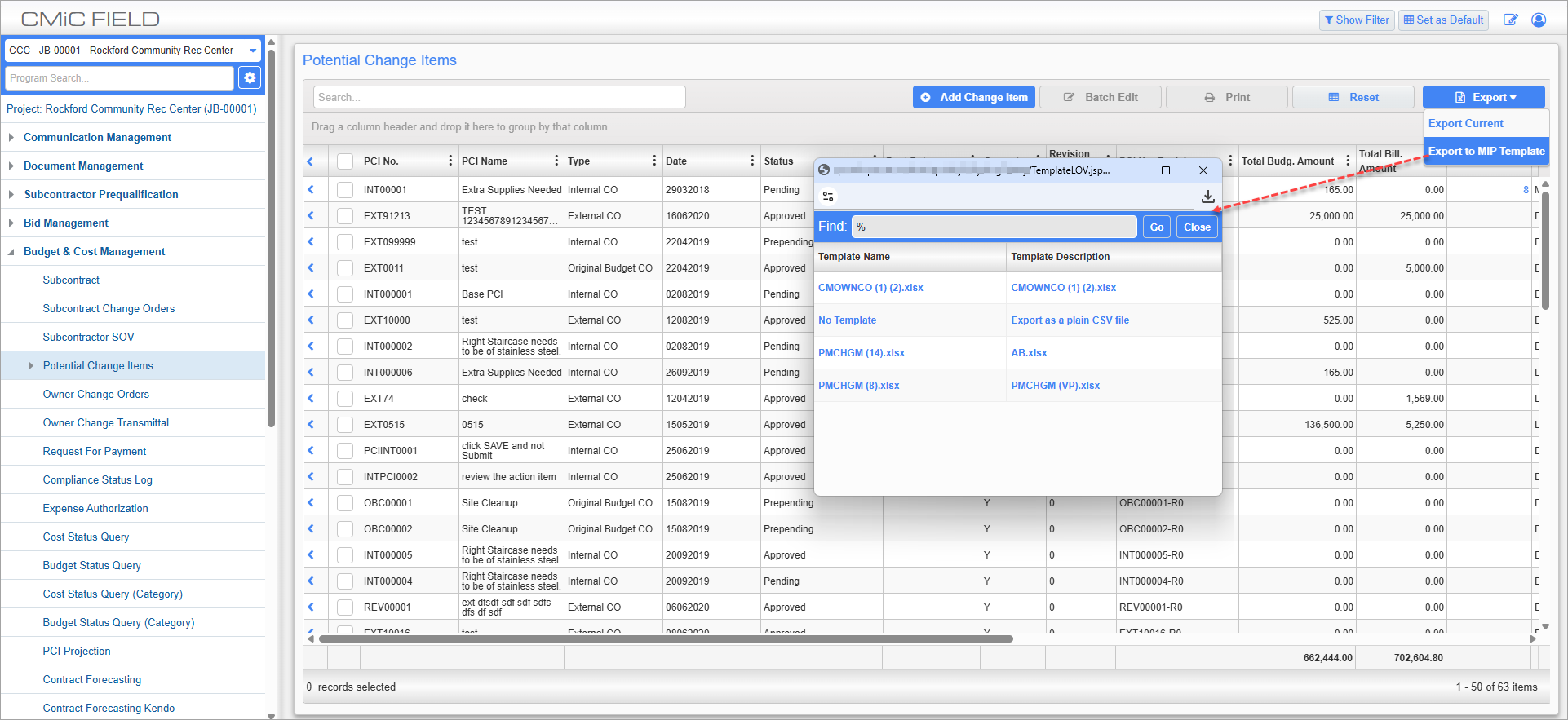Open the PCI No. column menu icon
The width and height of the screenshot is (1568, 720).
[x=450, y=161]
